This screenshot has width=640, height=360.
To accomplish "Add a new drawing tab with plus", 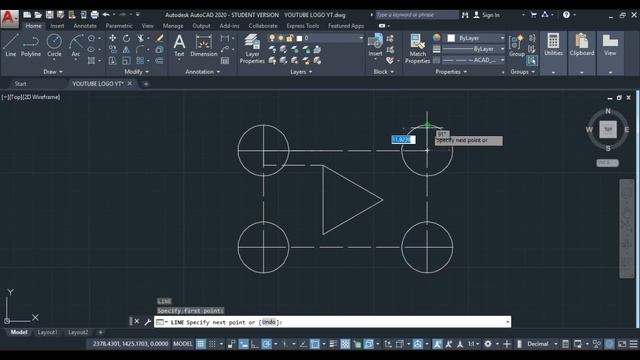I will point(146,84).
